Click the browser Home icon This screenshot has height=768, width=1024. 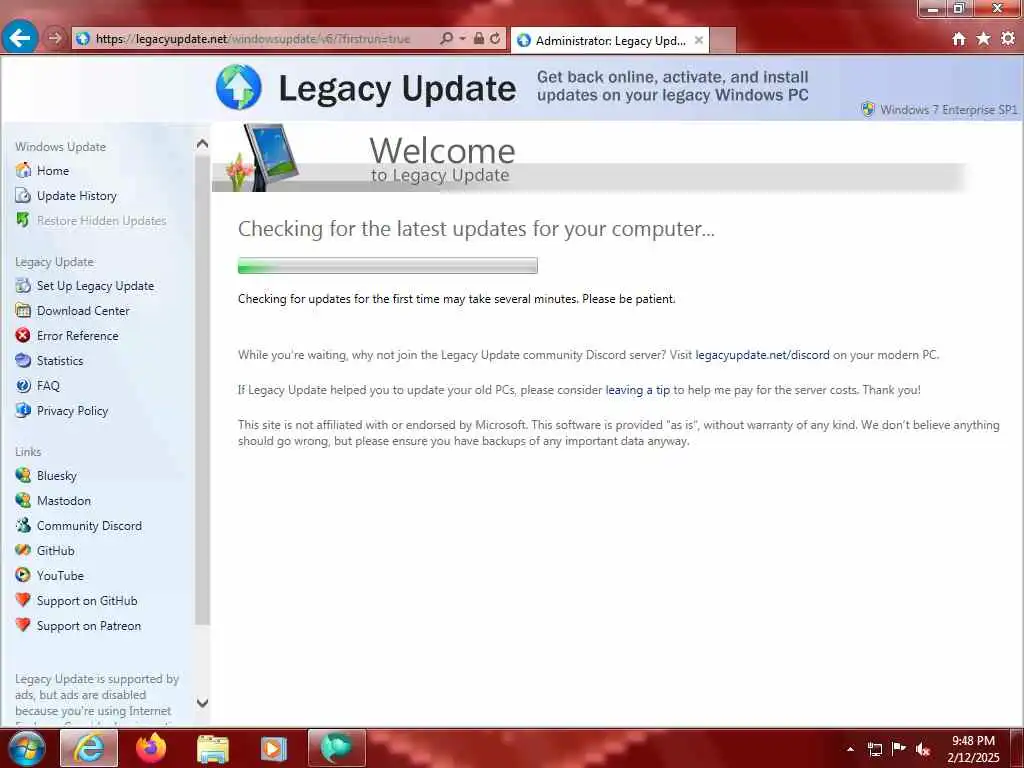click(x=958, y=39)
